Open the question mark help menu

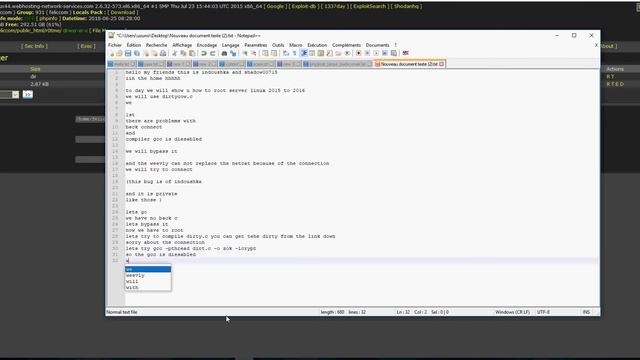pyautogui.click(x=395, y=45)
